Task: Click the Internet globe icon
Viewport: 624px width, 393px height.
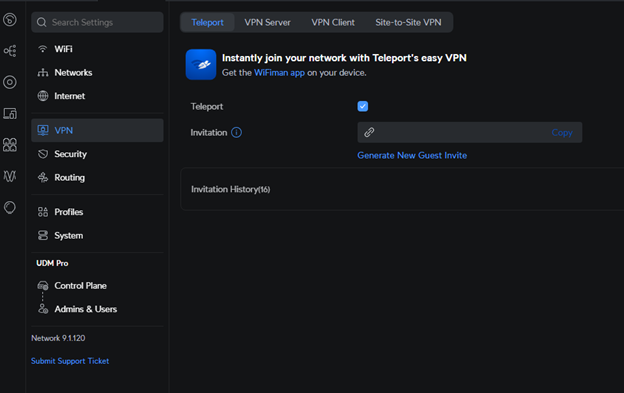Action: click(43, 96)
